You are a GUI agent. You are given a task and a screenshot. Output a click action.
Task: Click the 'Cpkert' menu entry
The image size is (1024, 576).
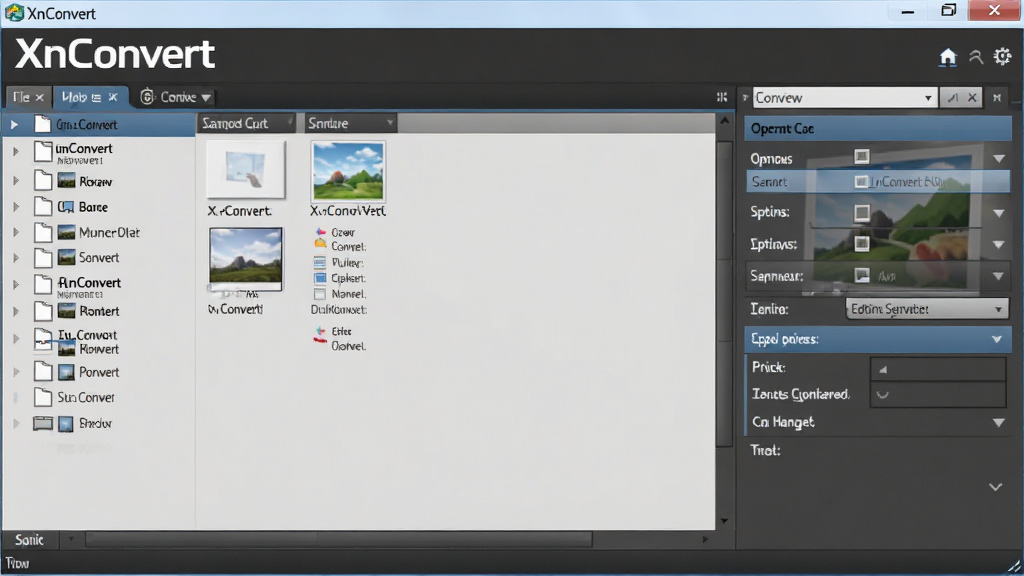347,278
